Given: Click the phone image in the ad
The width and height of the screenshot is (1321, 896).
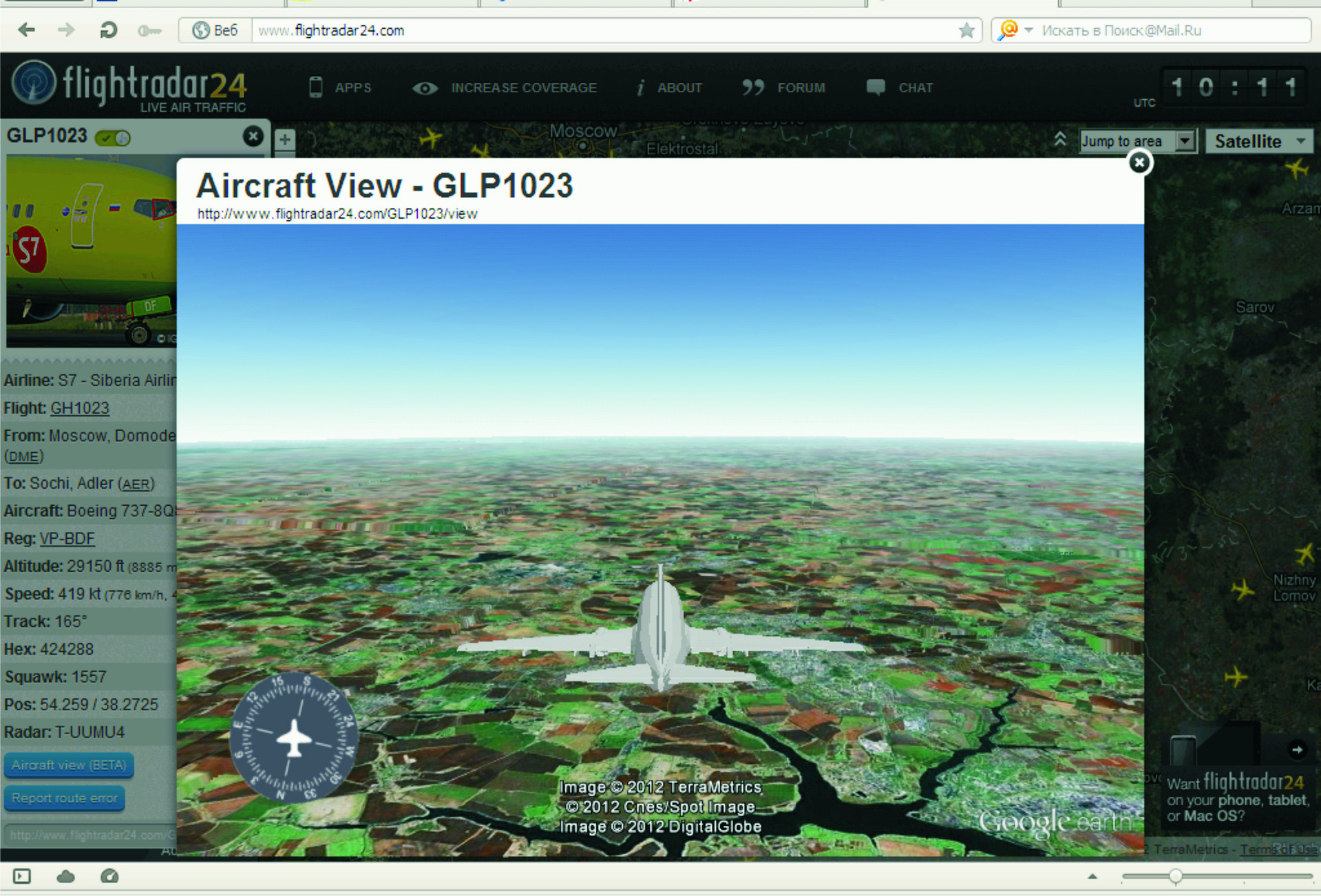Looking at the screenshot, I should (x=1183, y=751).
